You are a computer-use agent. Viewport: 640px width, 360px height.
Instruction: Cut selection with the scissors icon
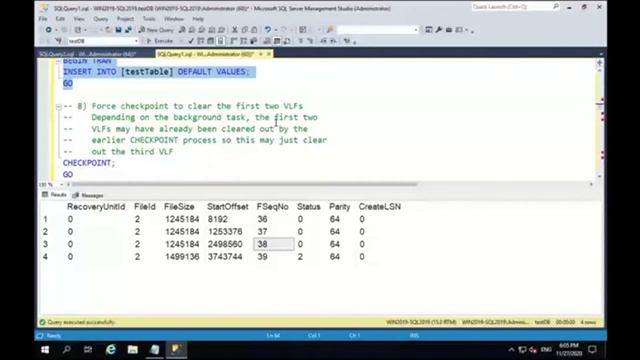click(235, 30)
